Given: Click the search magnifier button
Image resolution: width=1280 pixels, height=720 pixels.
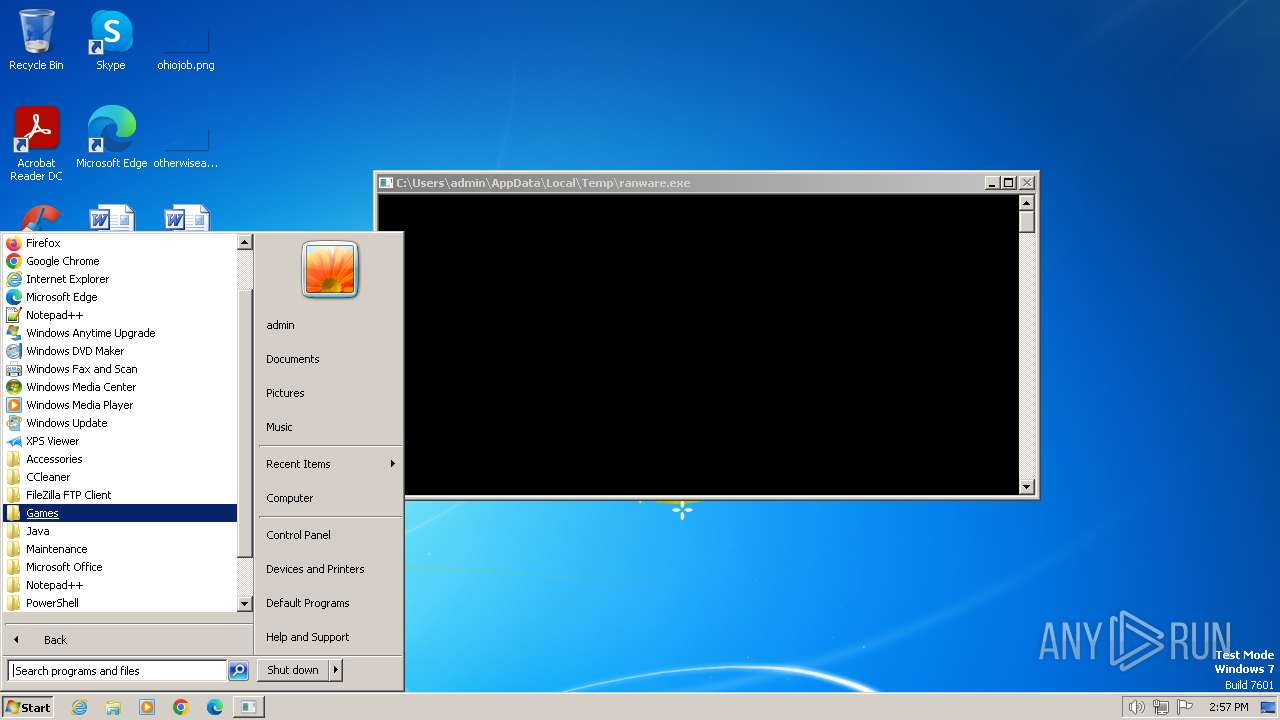Looking at the screenshot, I should [x=238, y=671].
